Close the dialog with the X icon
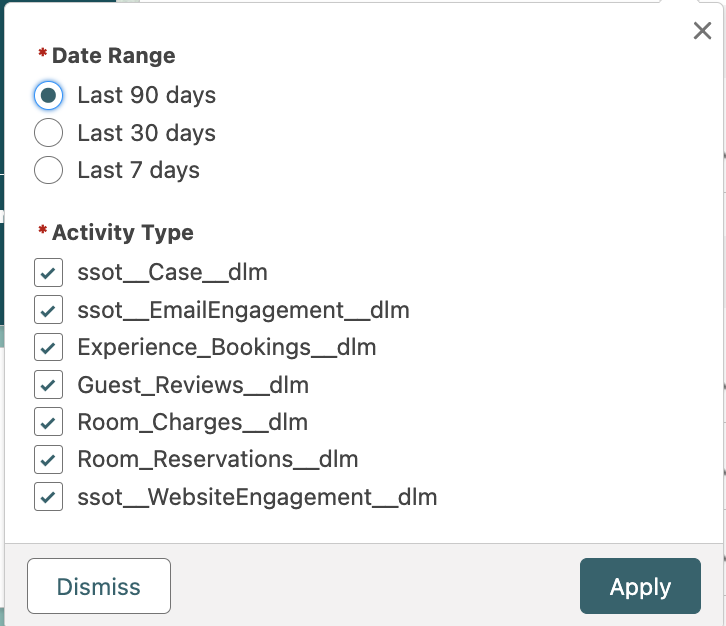726x626 pixels. click(702, 31)
